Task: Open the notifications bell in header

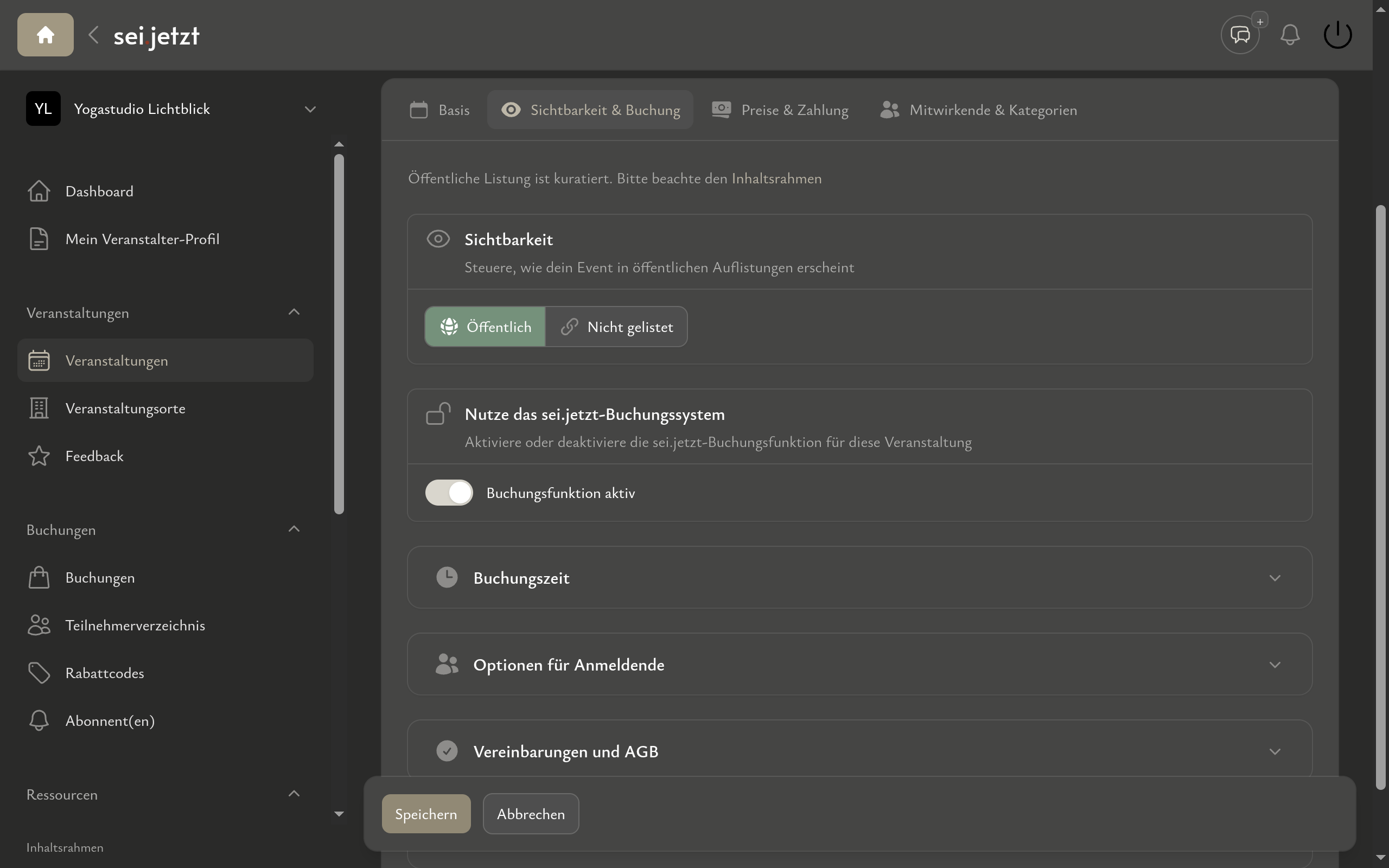Action: pyautogui.click(x=1290, y=35)
